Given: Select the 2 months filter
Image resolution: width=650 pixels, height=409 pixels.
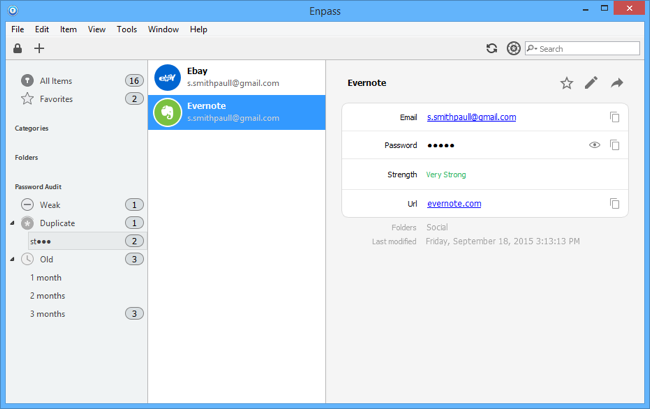Looking at the screenshot, I should click(47, 296).
